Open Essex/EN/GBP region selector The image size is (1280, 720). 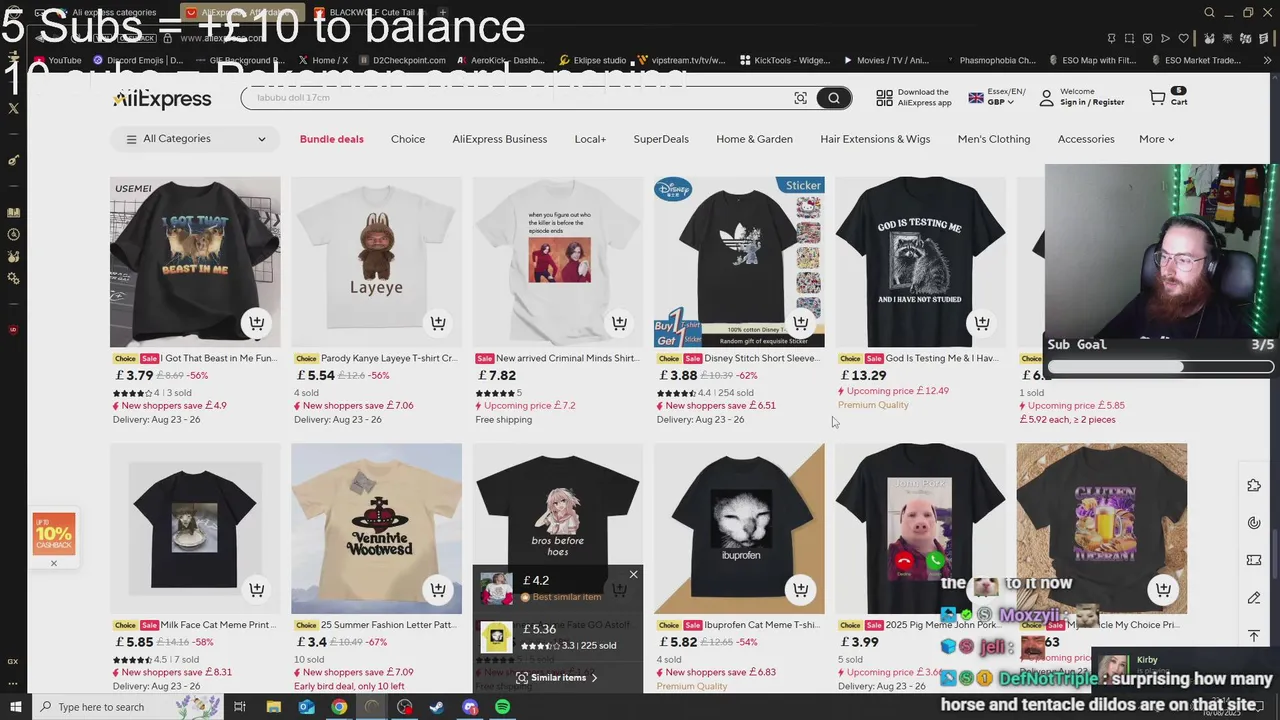pyautogui.click(x=997, y=97)
